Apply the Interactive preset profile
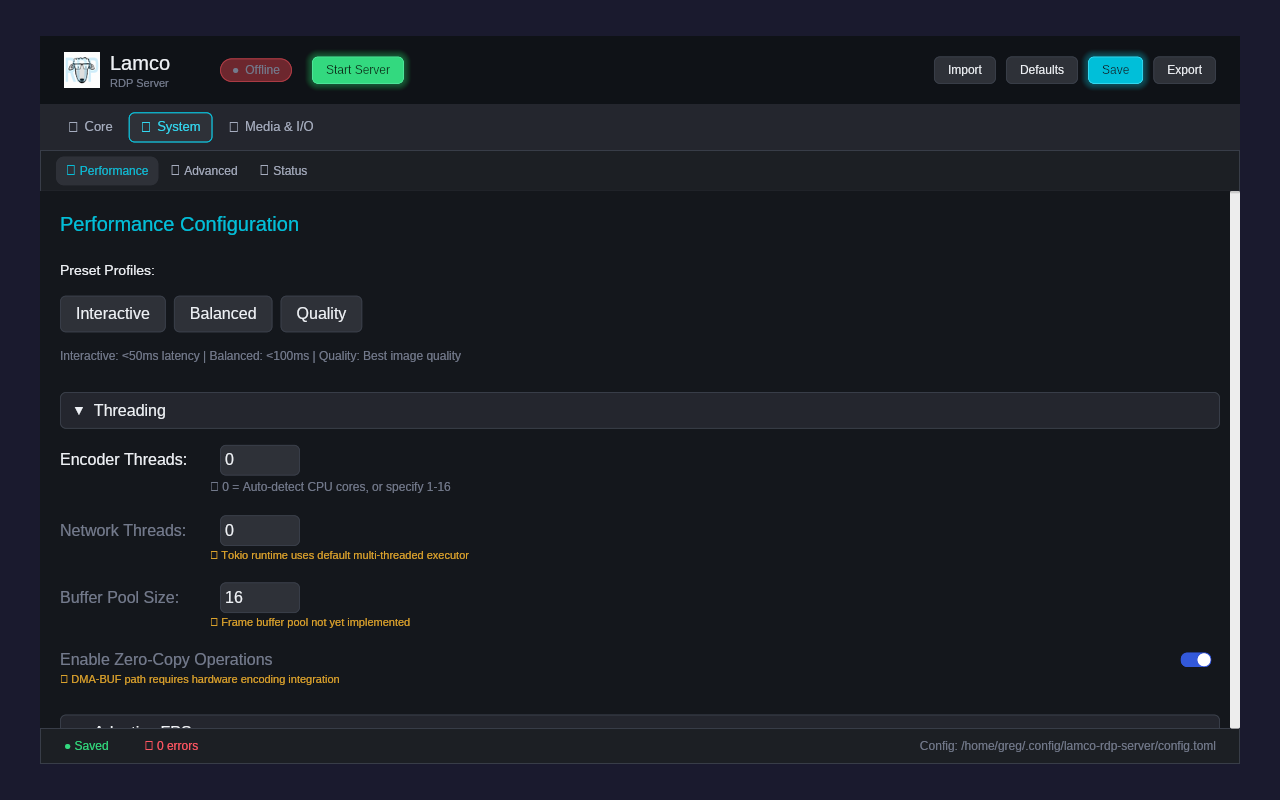 (x=113, y=314)
